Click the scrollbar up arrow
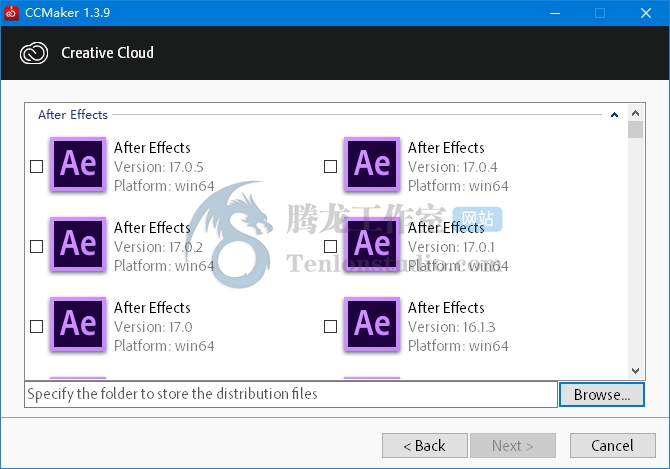670x469 pixels. tap(635, 113)
